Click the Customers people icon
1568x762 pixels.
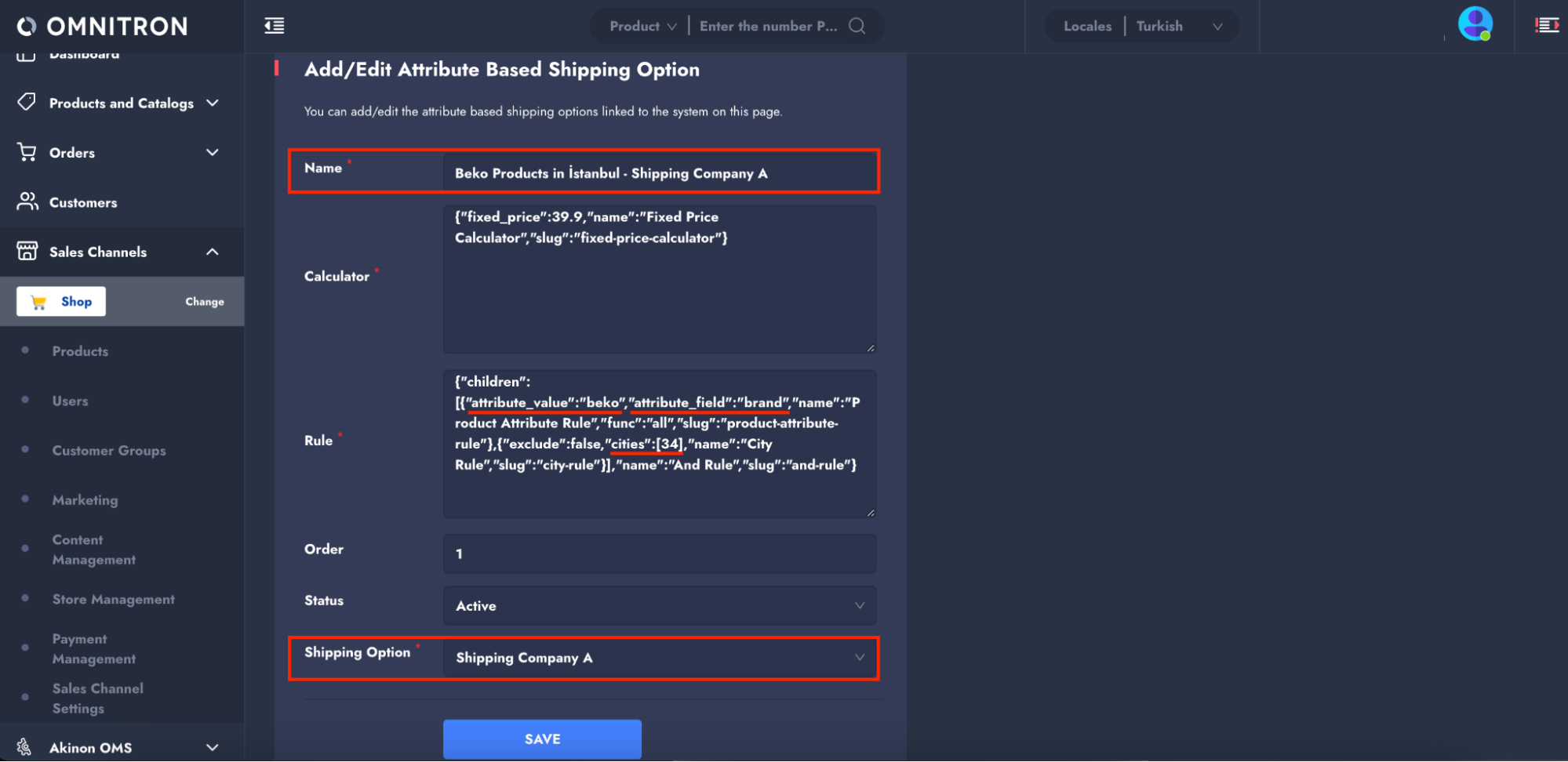pos(27,202)
